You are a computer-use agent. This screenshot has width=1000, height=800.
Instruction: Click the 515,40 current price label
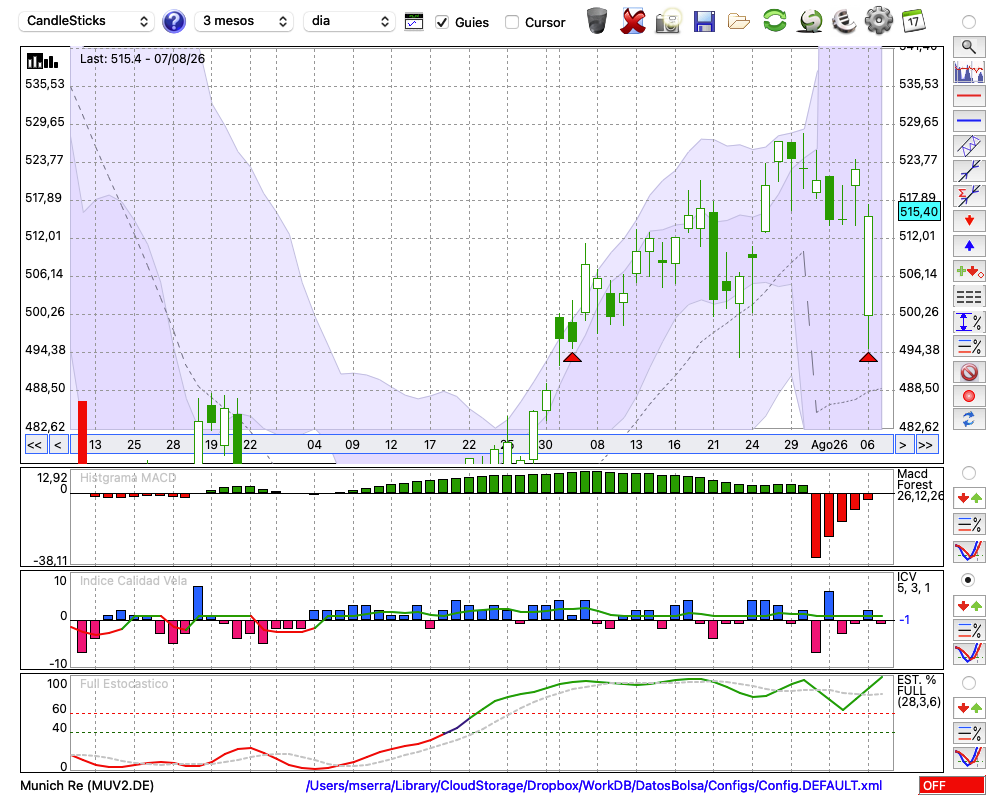(919, 212)
